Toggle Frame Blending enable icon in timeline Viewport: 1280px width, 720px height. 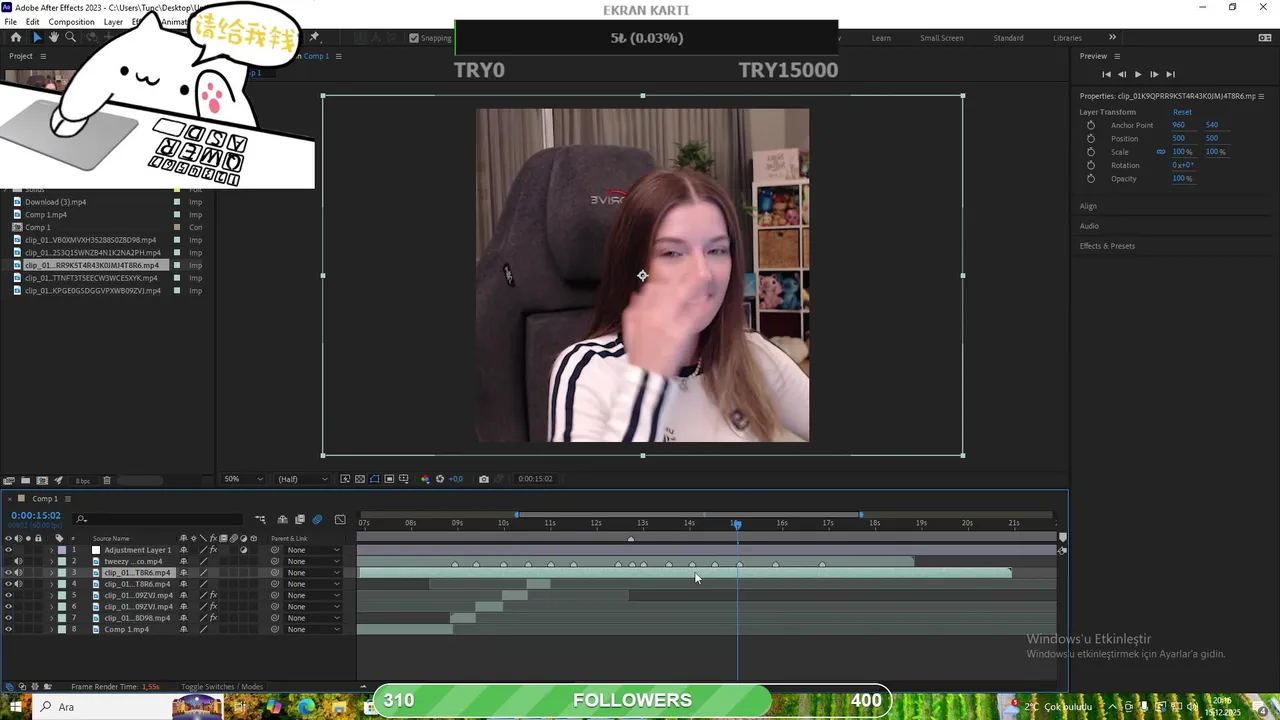click(x=299, y=519)
